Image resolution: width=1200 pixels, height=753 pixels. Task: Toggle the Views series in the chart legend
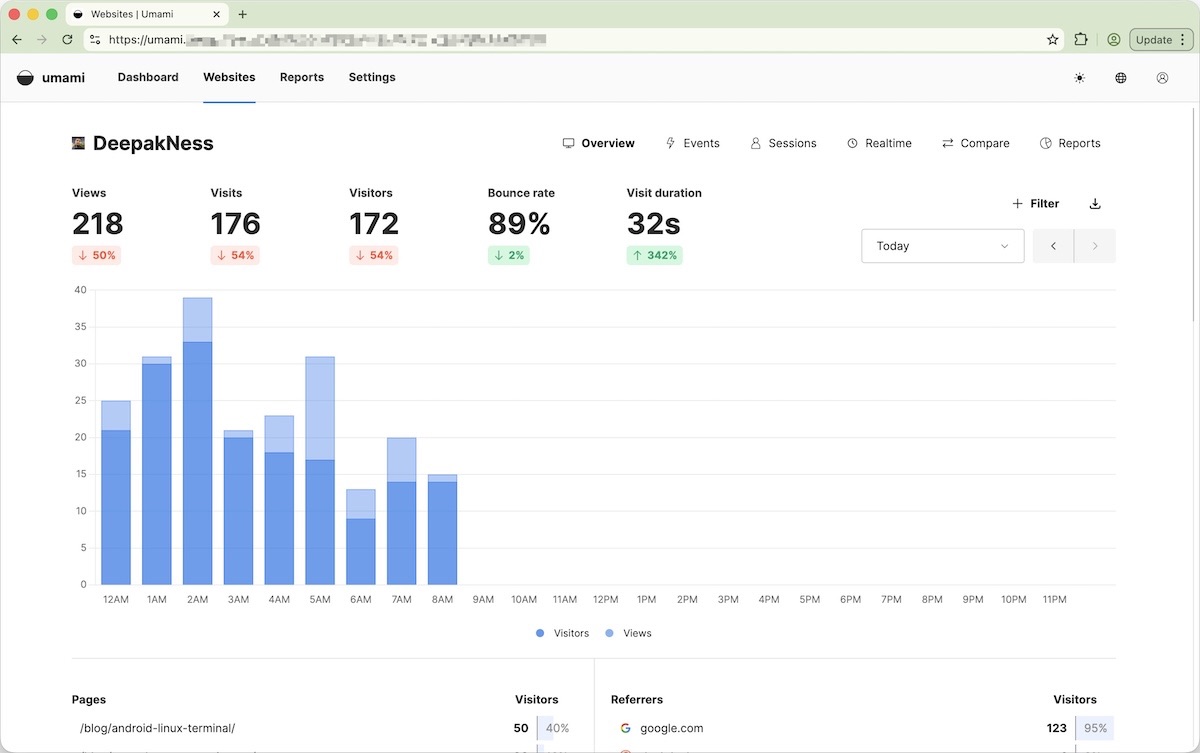[x=628, y=633]
